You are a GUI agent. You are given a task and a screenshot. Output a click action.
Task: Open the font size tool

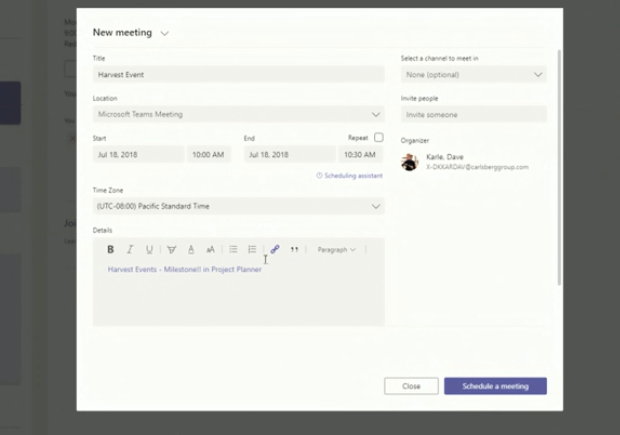point(210,250)
